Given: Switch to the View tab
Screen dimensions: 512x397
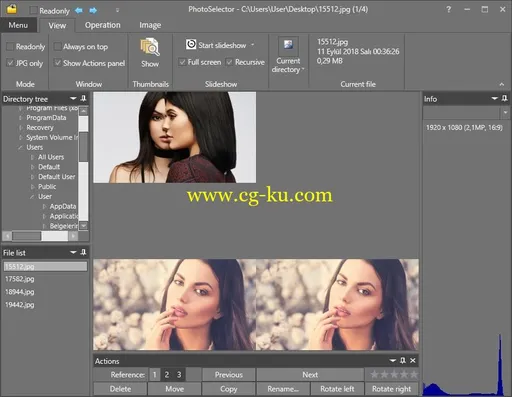Looking at the screenshot, I should tap(57, 25).
